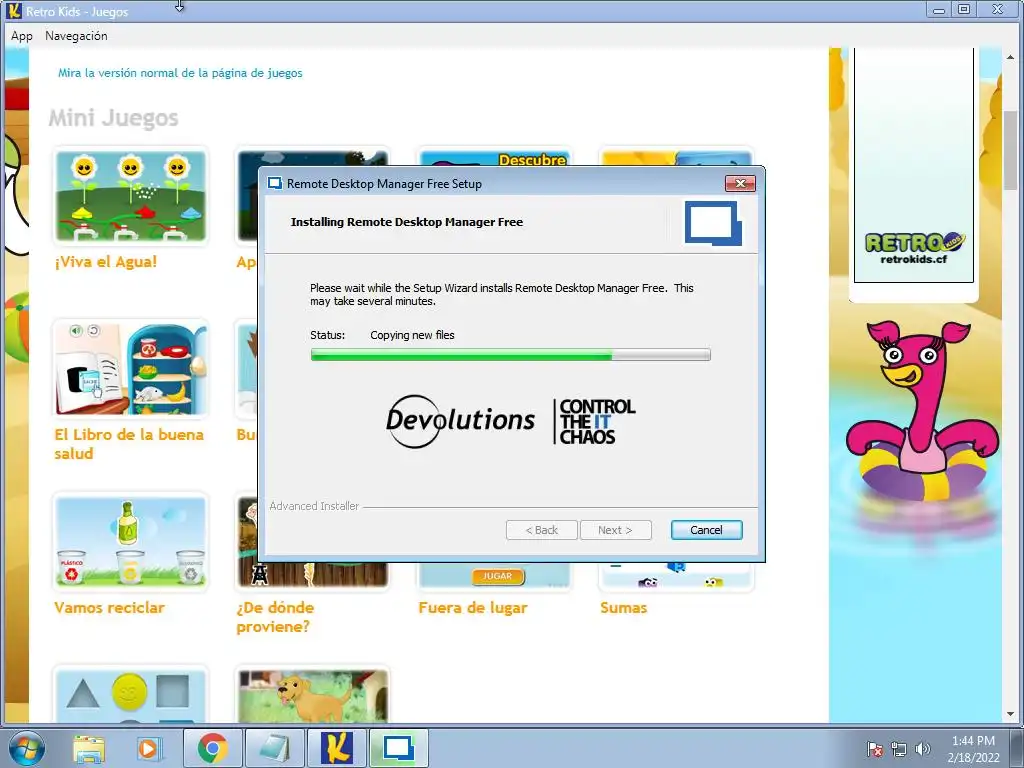This screenshot has height=768, width=1024.
Task: Click the Fuera de lugar title link
Action: [x=473, y=607]
